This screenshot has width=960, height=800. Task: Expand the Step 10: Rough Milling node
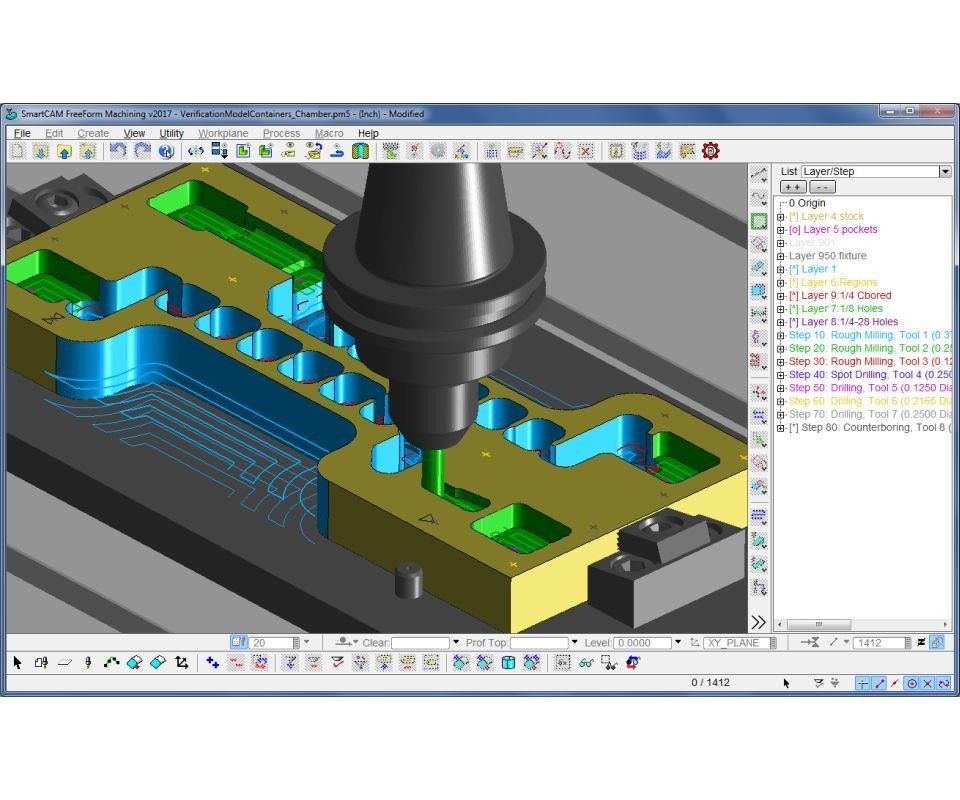point(781,335)
